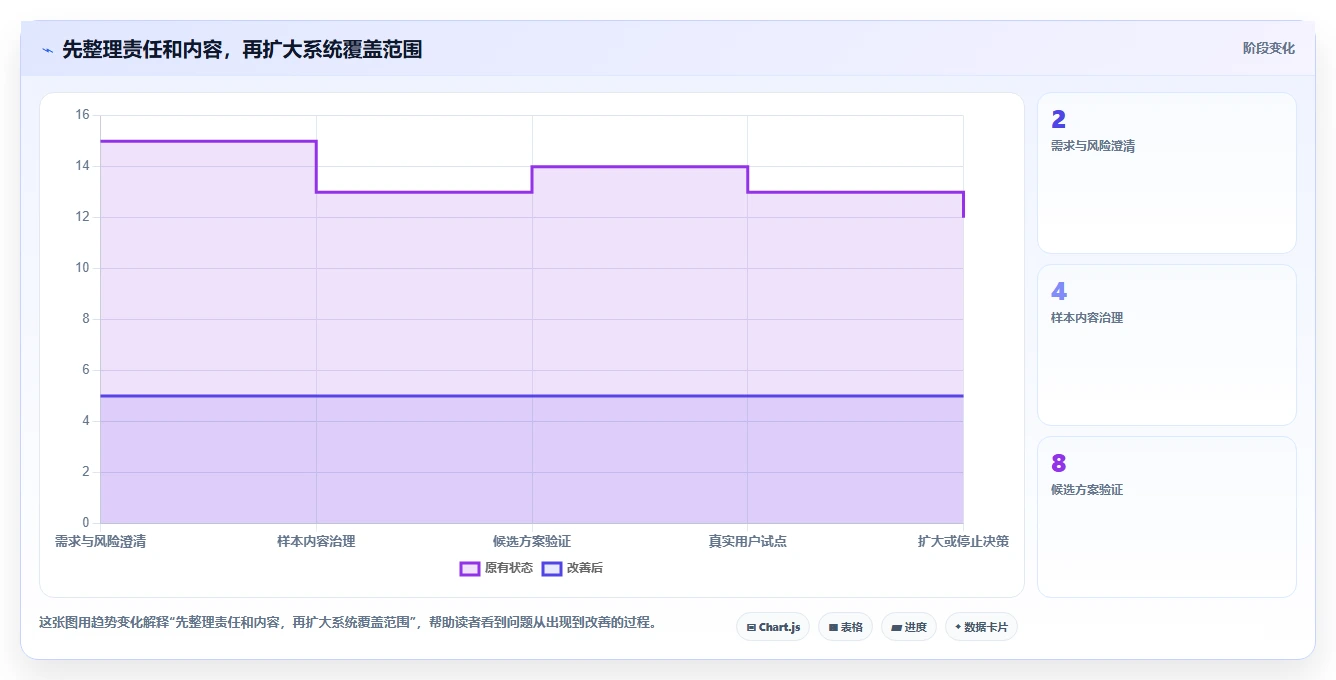Click the 改善后 legend label

point(585,568)
